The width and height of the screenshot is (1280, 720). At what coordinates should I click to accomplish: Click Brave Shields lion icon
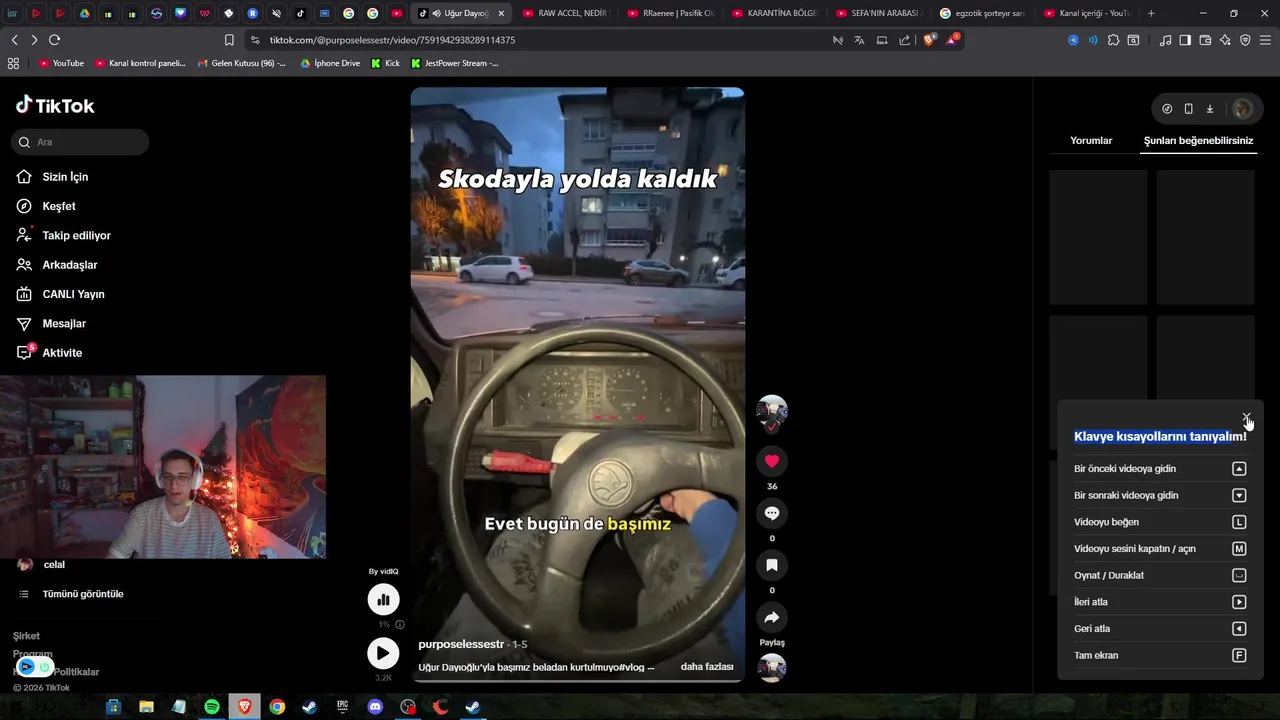coord(929,40)
